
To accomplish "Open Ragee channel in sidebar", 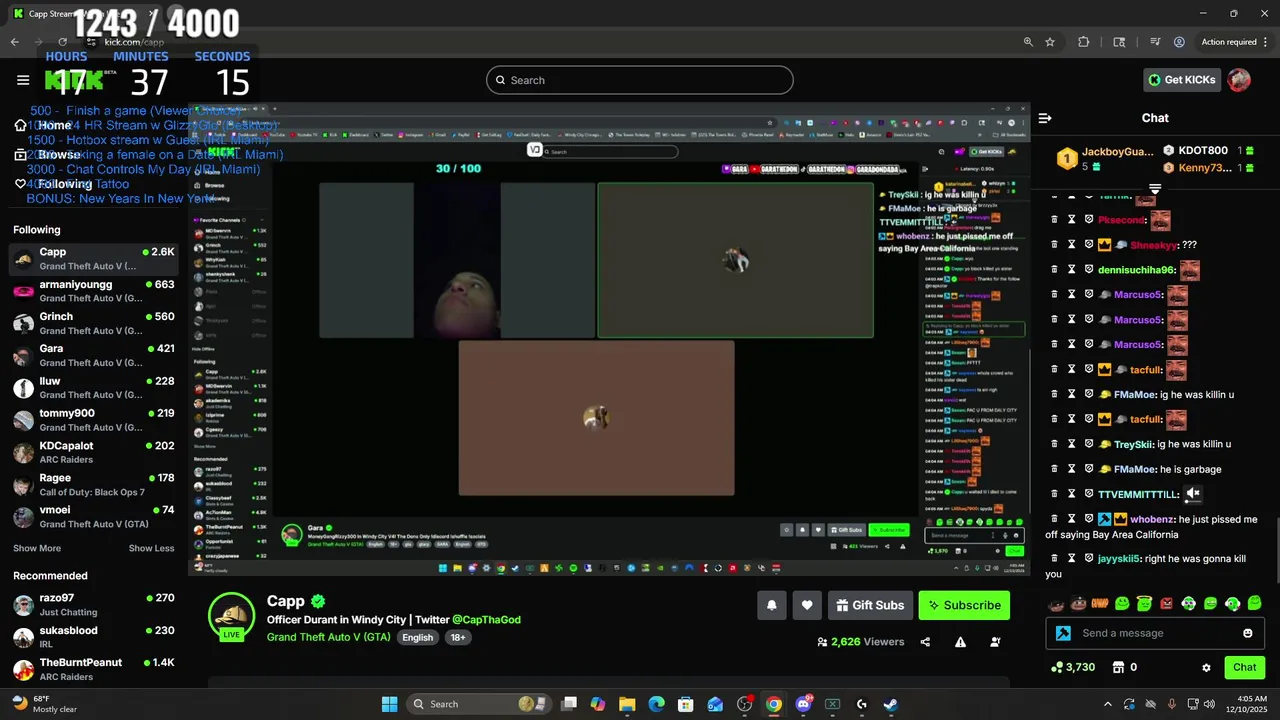I will coord(94,485).
